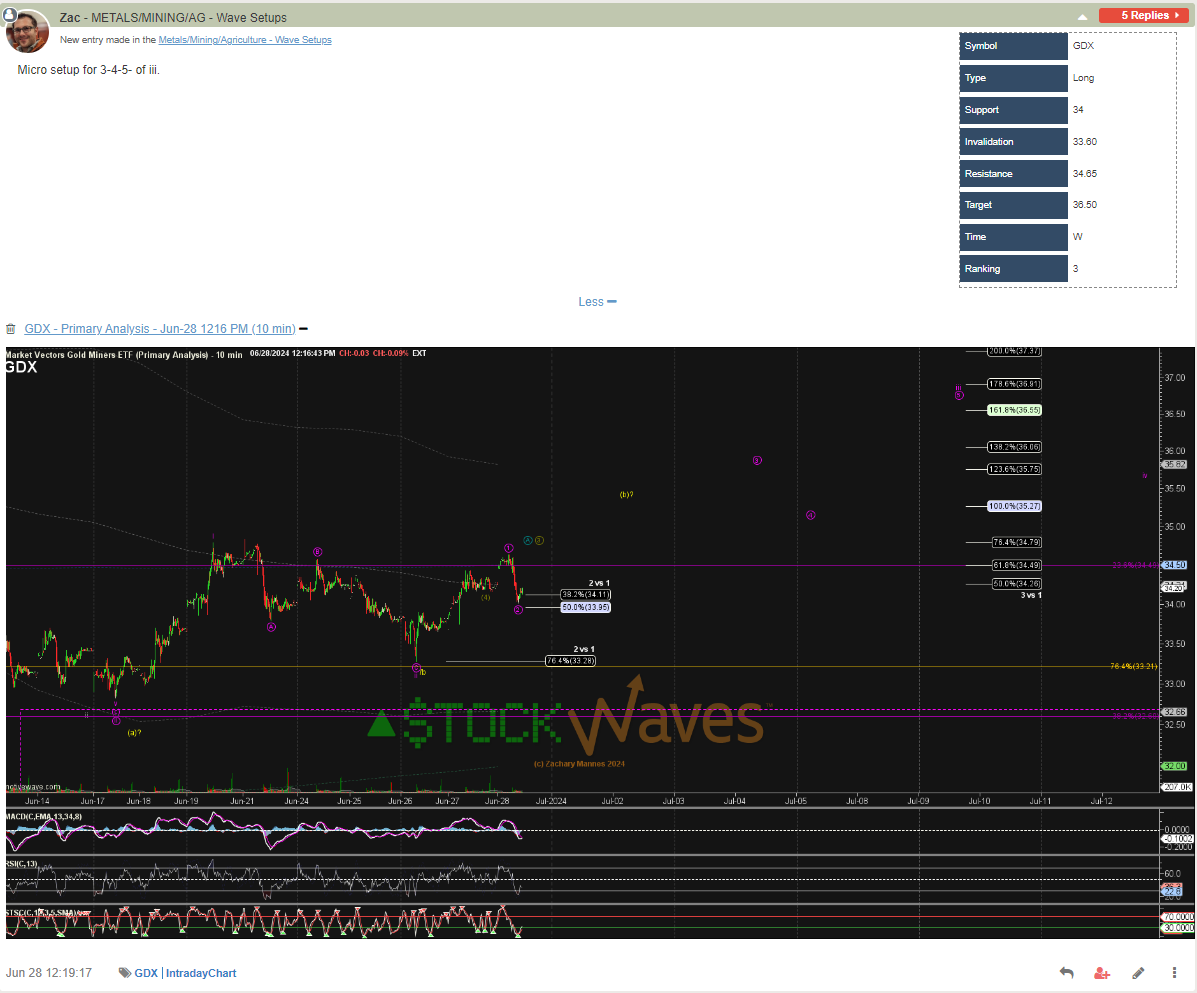Image resolution: width=1197 pixels, height=993 pixels.
Task: Click the GDX chart image
Action: point(598,640)
